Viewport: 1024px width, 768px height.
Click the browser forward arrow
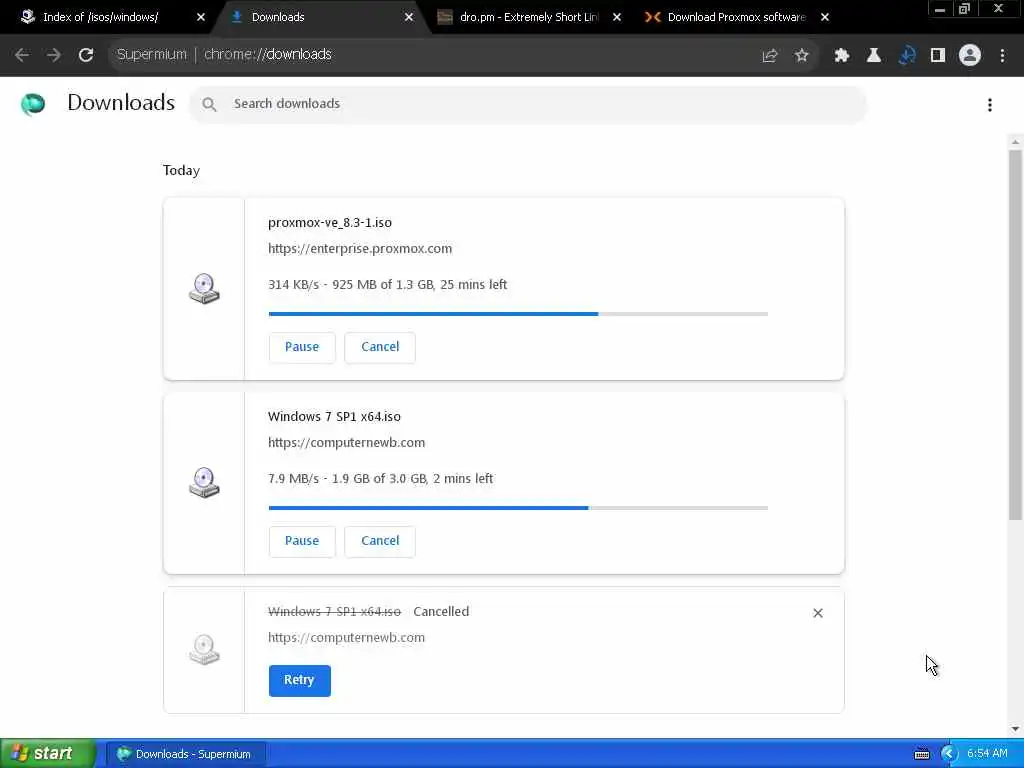(x=54, y=55)
